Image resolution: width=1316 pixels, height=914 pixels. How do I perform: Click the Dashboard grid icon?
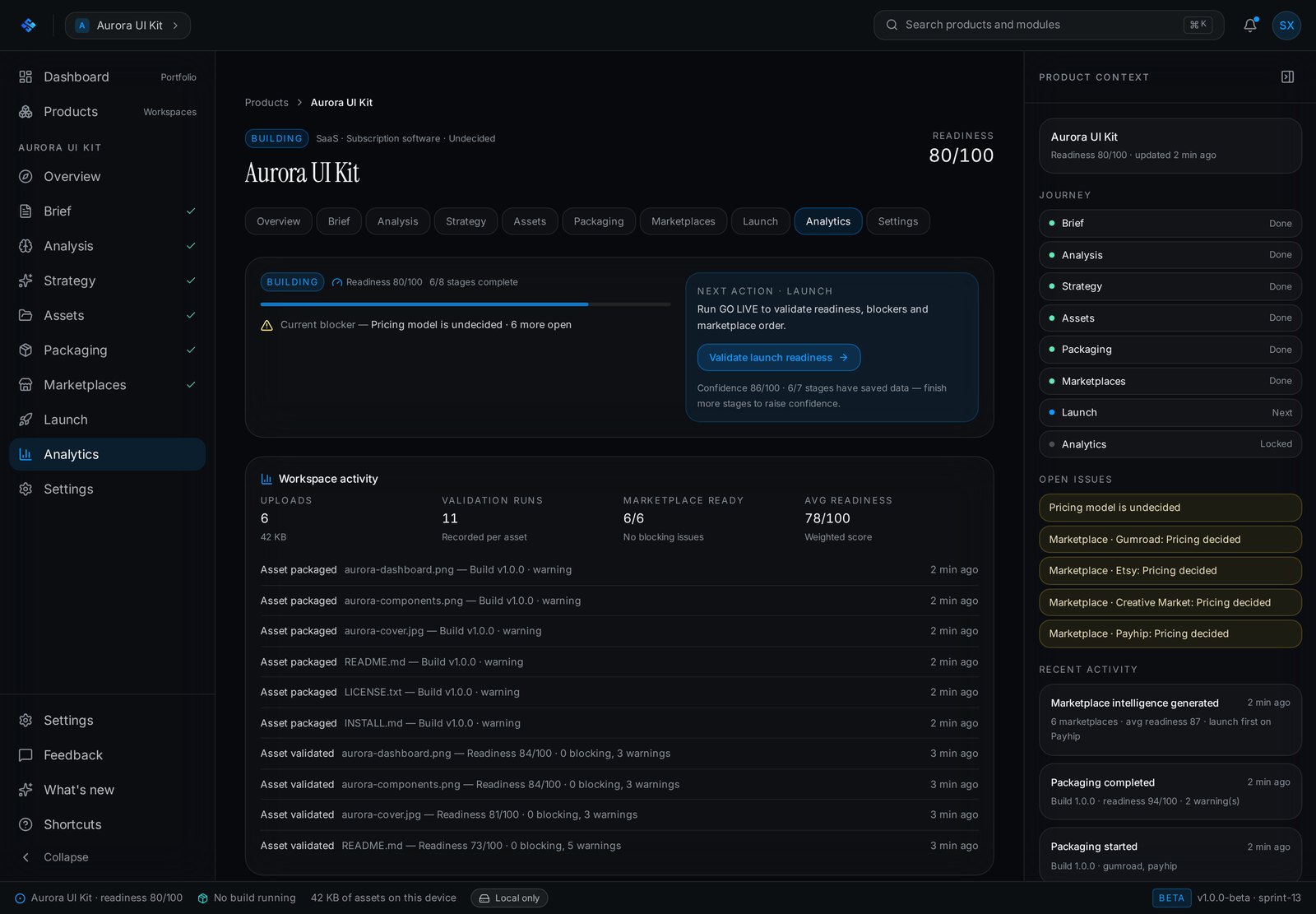pos(25,77)
